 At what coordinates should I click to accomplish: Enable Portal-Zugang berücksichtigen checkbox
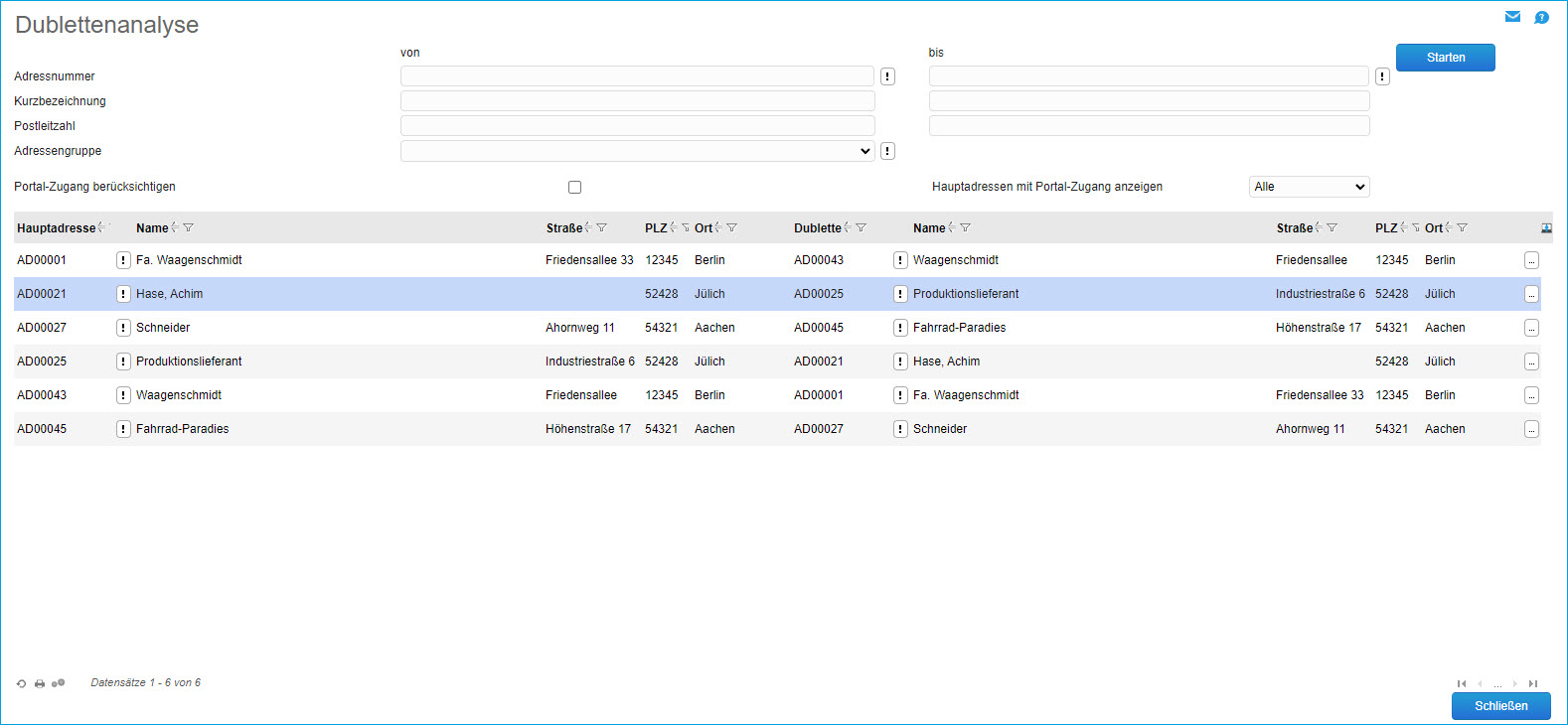coord(574,187)
